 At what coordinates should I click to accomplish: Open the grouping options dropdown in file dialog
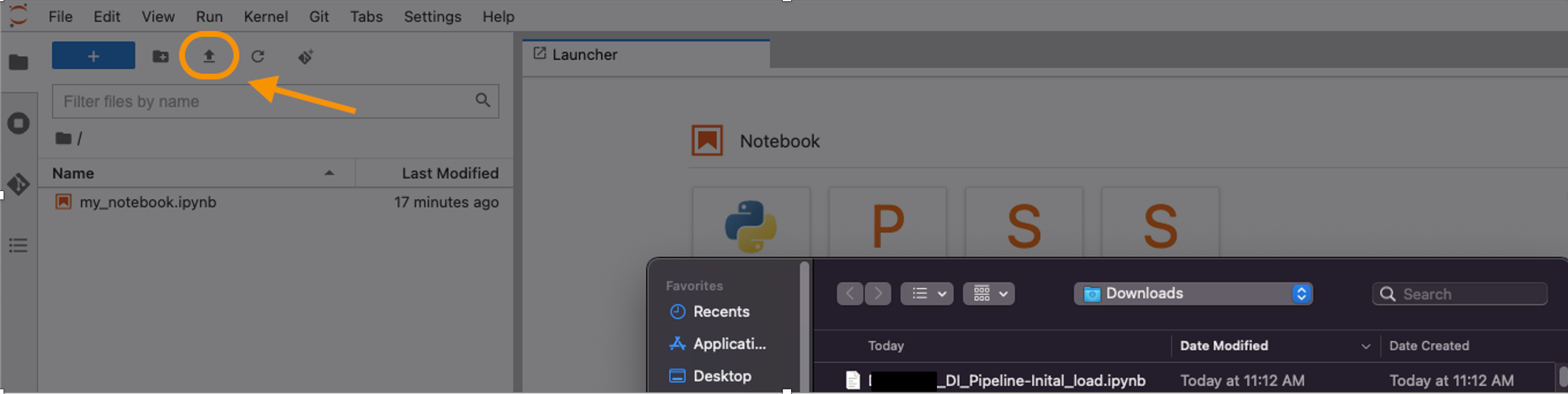[x=989, y=294]
